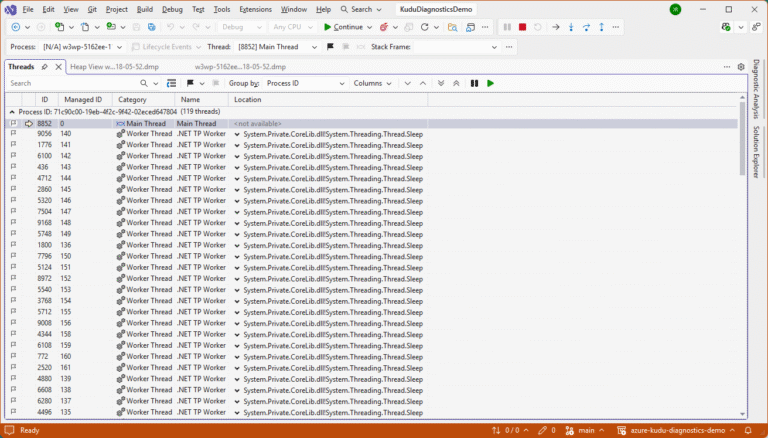Close the Threads tab
768x438 pixels.
coord(58,67)
